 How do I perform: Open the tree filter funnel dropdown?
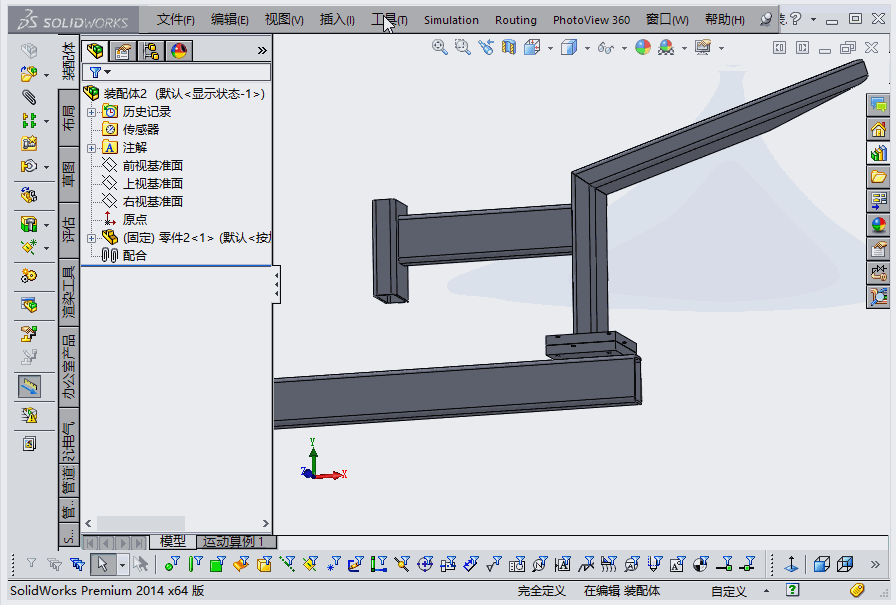(x=100, y=72)
